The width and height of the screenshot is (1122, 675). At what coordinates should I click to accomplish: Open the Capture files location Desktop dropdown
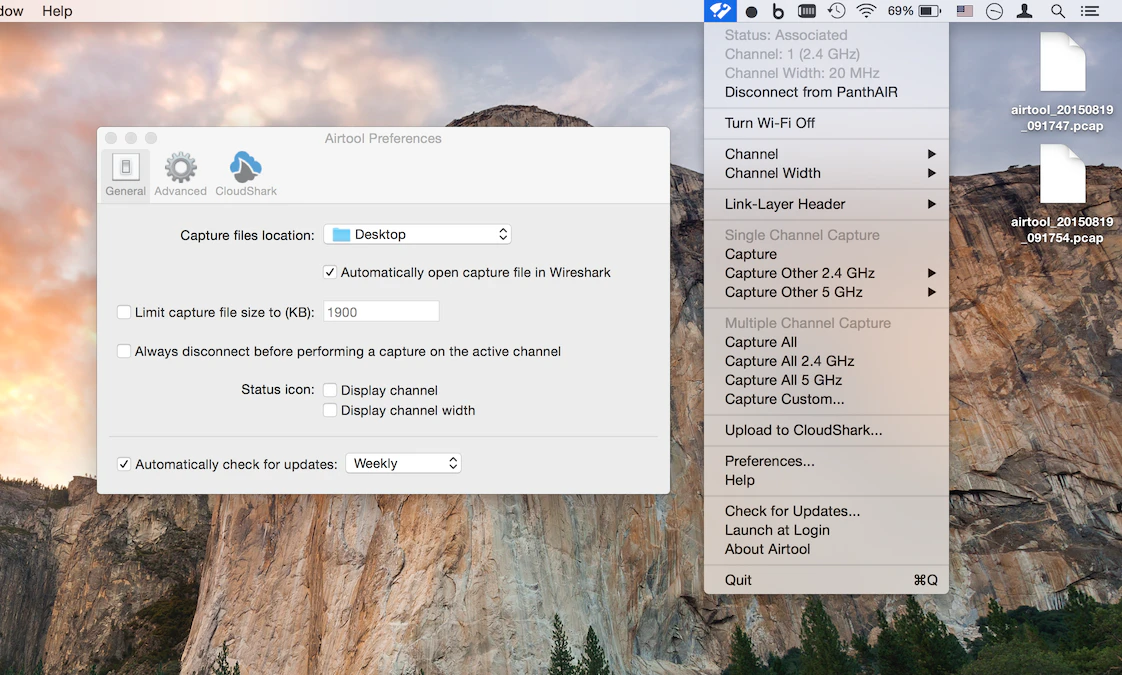click(x=417, y=234)
